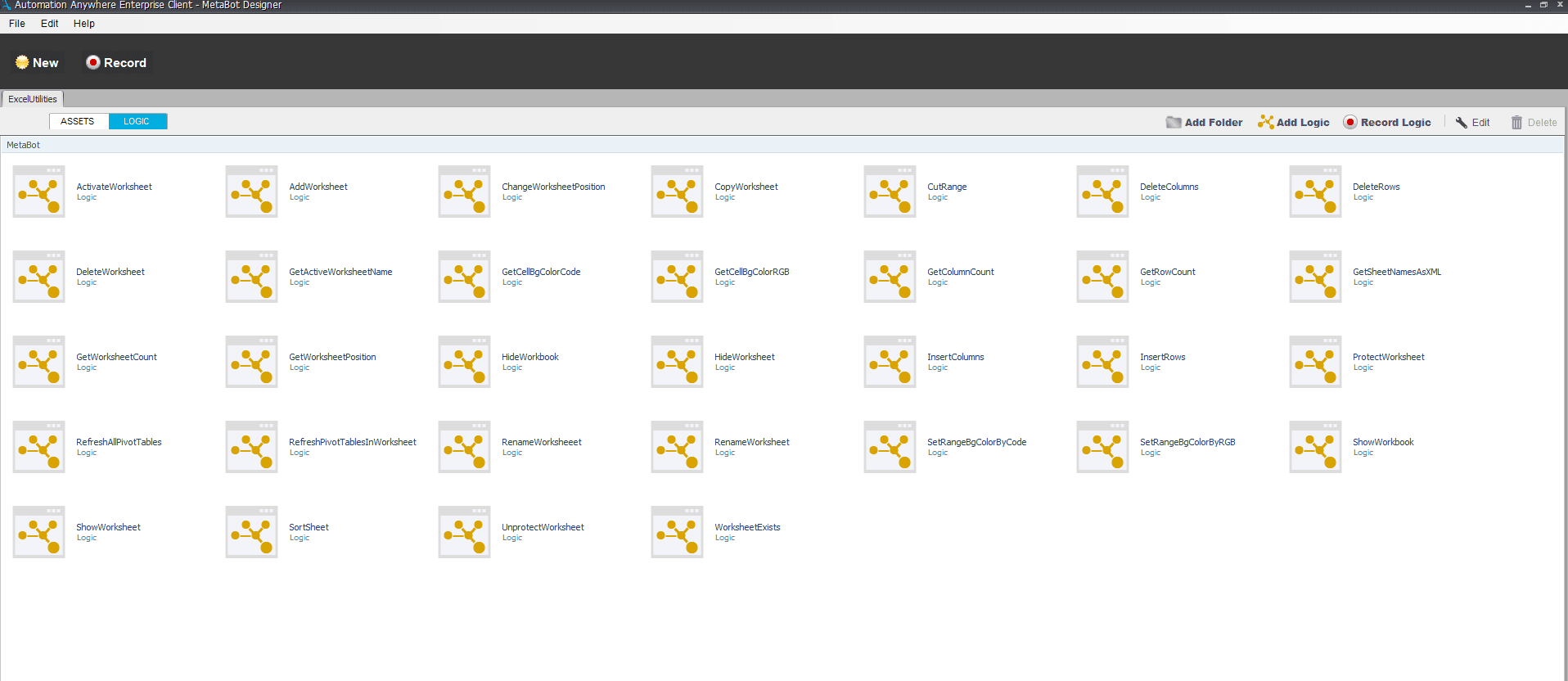Select the HideWorksheet logic icon
1568x681 pixels.
tap(678, 362)
